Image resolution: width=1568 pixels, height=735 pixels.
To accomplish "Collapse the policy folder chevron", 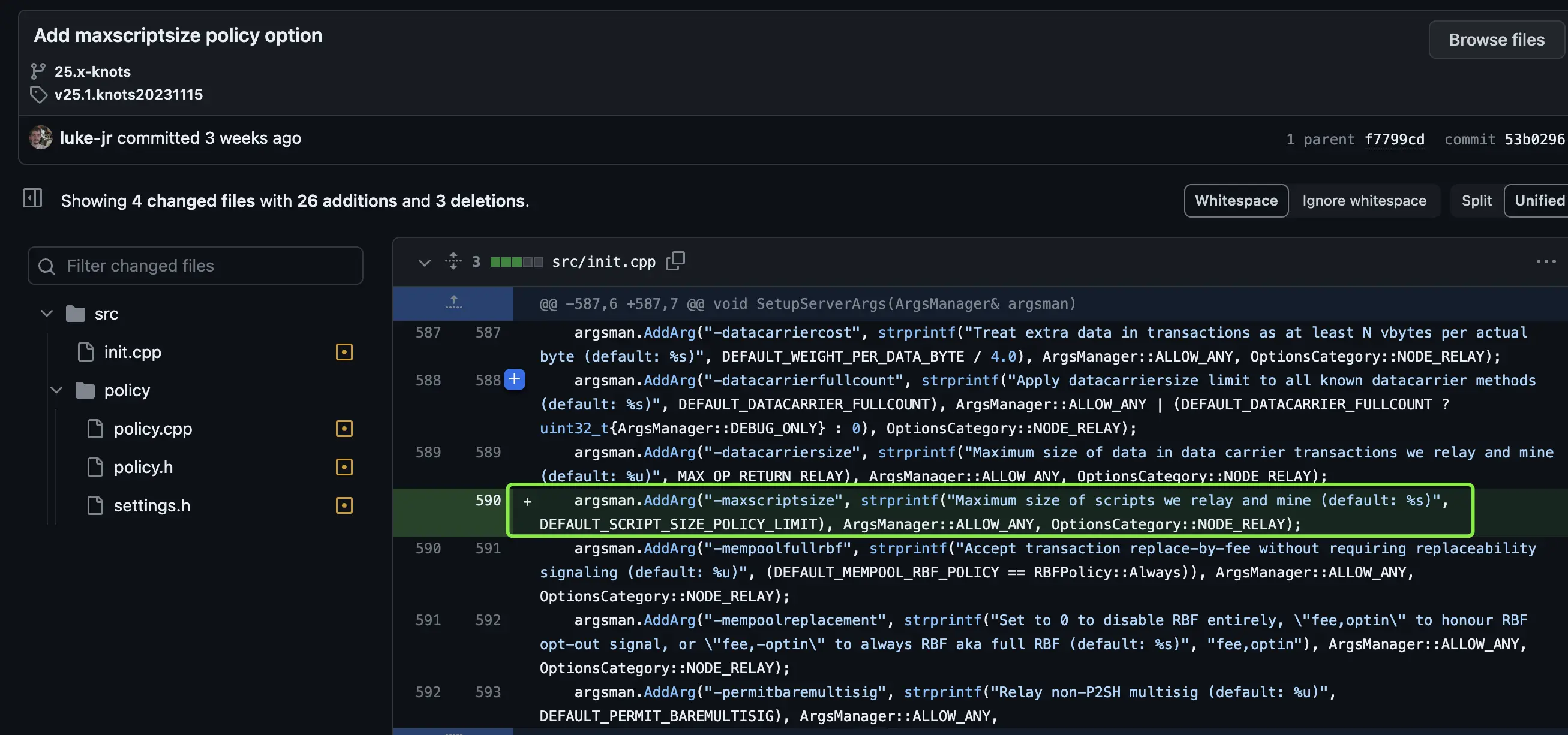I will tap(56, 390).
